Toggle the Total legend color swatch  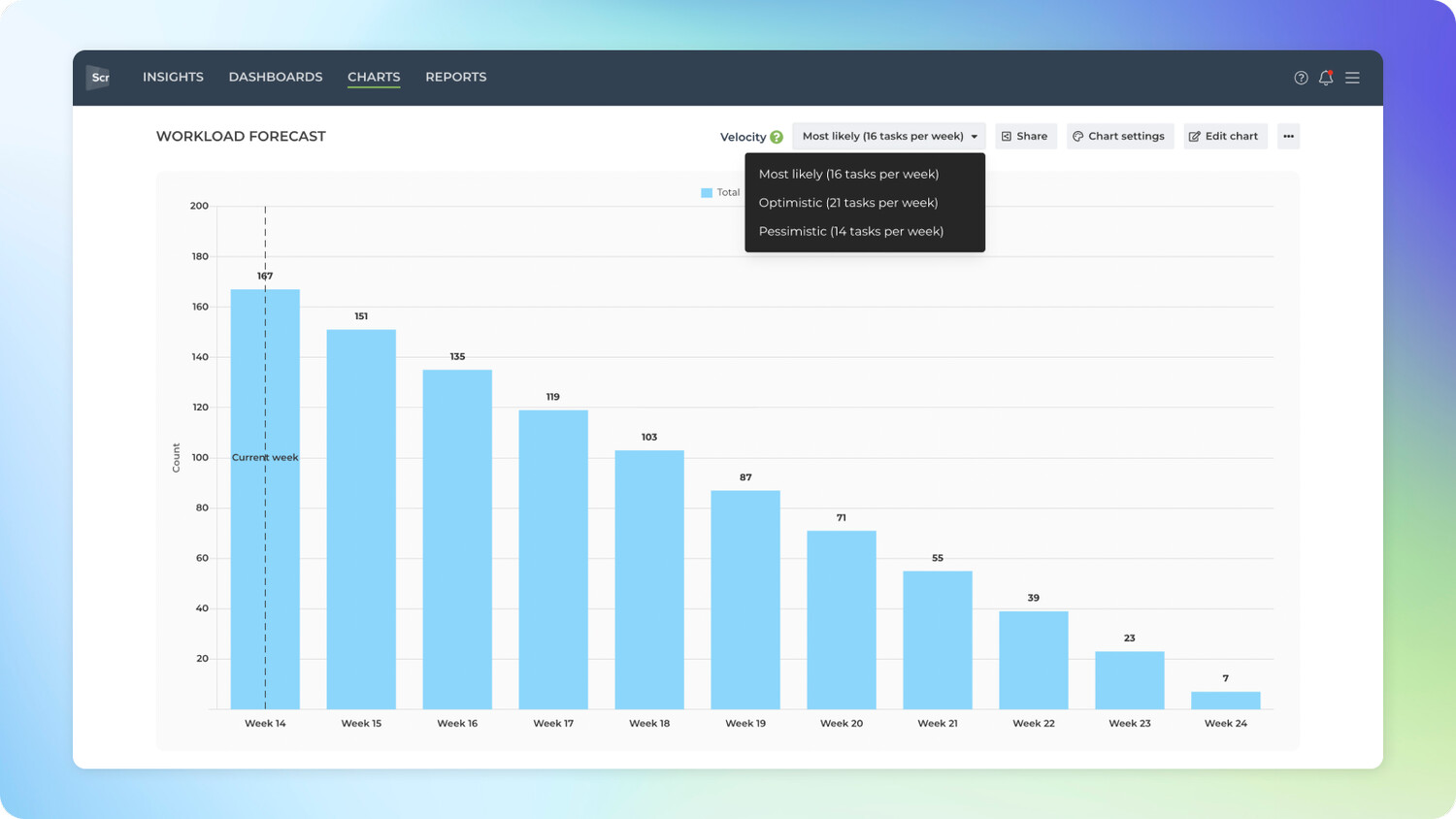(707, 192)
